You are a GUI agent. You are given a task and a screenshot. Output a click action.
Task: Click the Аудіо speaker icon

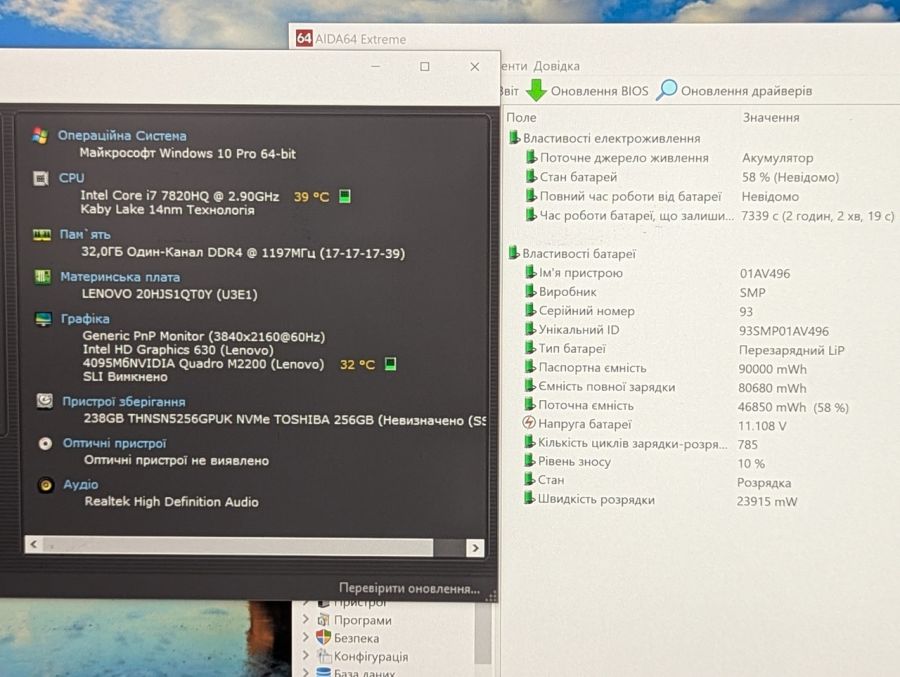[x=46, y=485]
